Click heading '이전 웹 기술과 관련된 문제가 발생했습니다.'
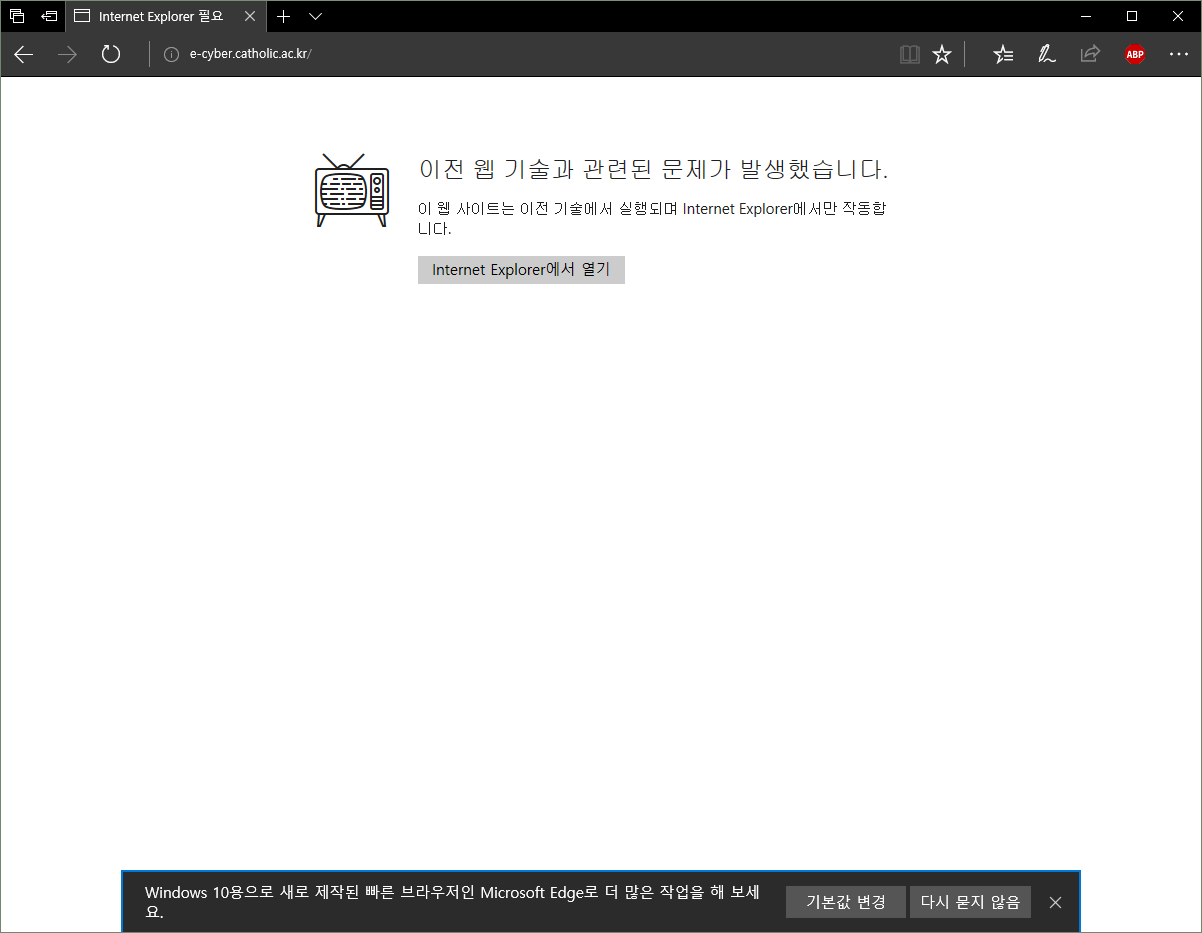This screenshot has height=933, width=1202. [x=653, y=170]
